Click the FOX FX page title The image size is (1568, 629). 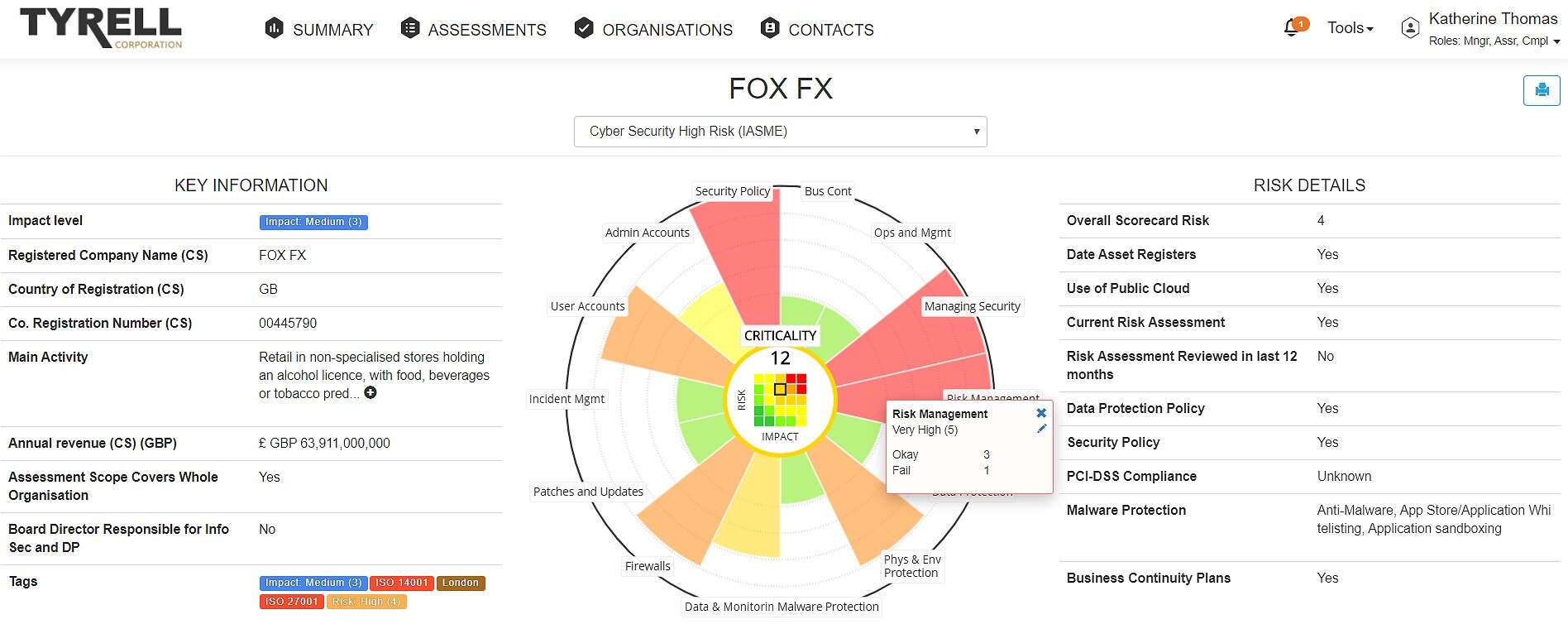tap(781, 89)
